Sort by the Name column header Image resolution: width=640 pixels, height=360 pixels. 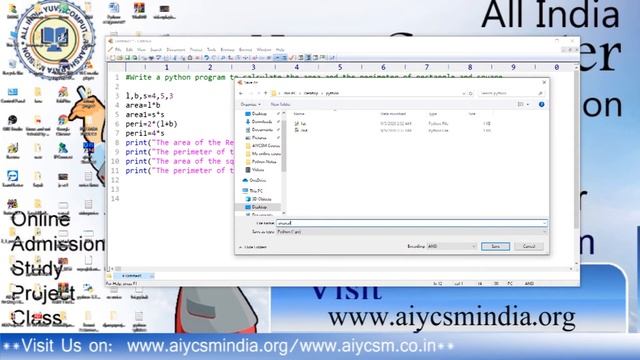tap(299, 114)
